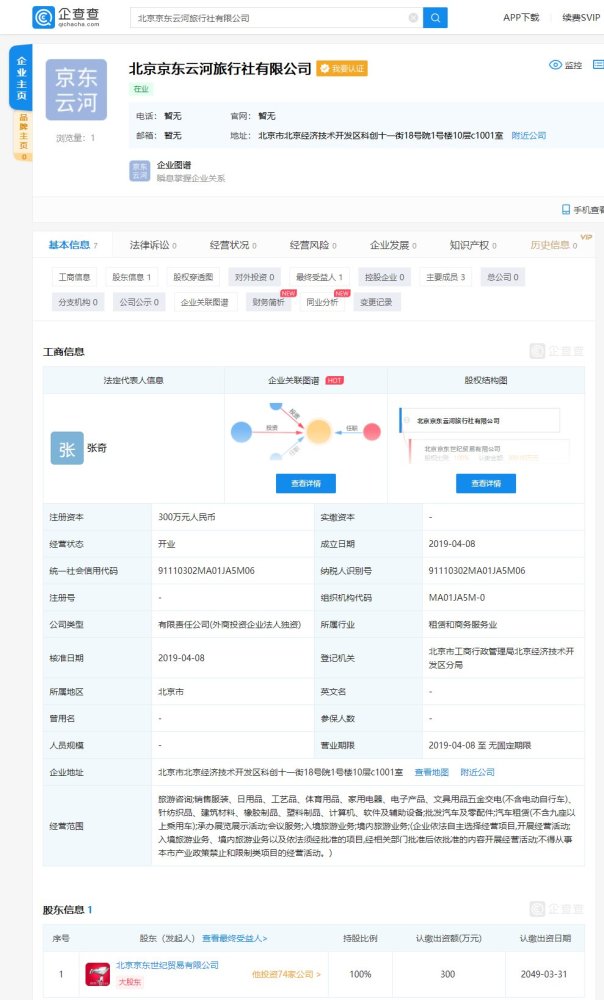Switch to the 法律诉讼 tab
This screenshot has height=1000, width=604.
153,245
